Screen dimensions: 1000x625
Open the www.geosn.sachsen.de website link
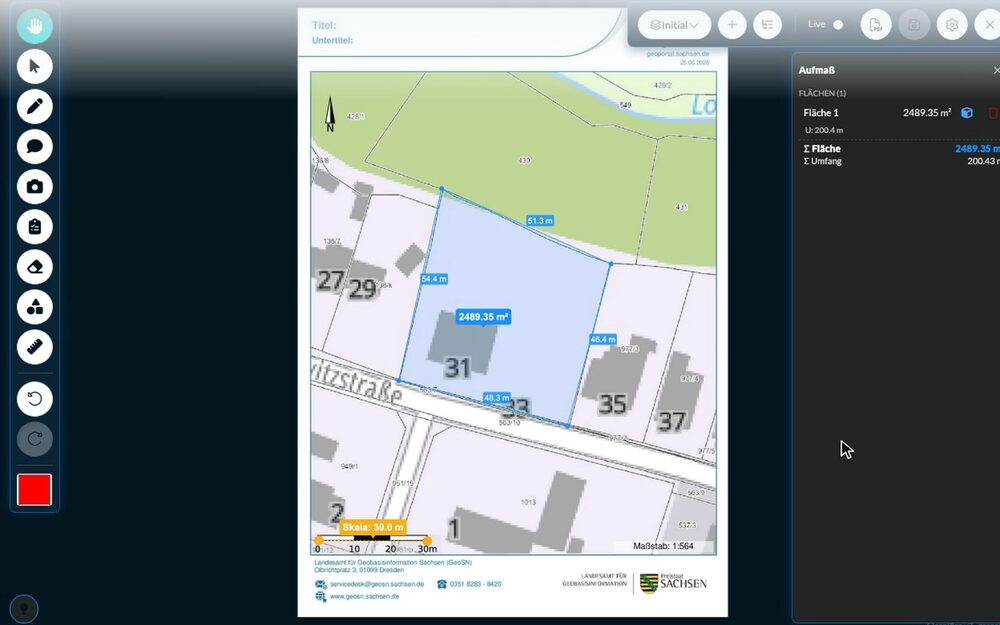[365, 596]
